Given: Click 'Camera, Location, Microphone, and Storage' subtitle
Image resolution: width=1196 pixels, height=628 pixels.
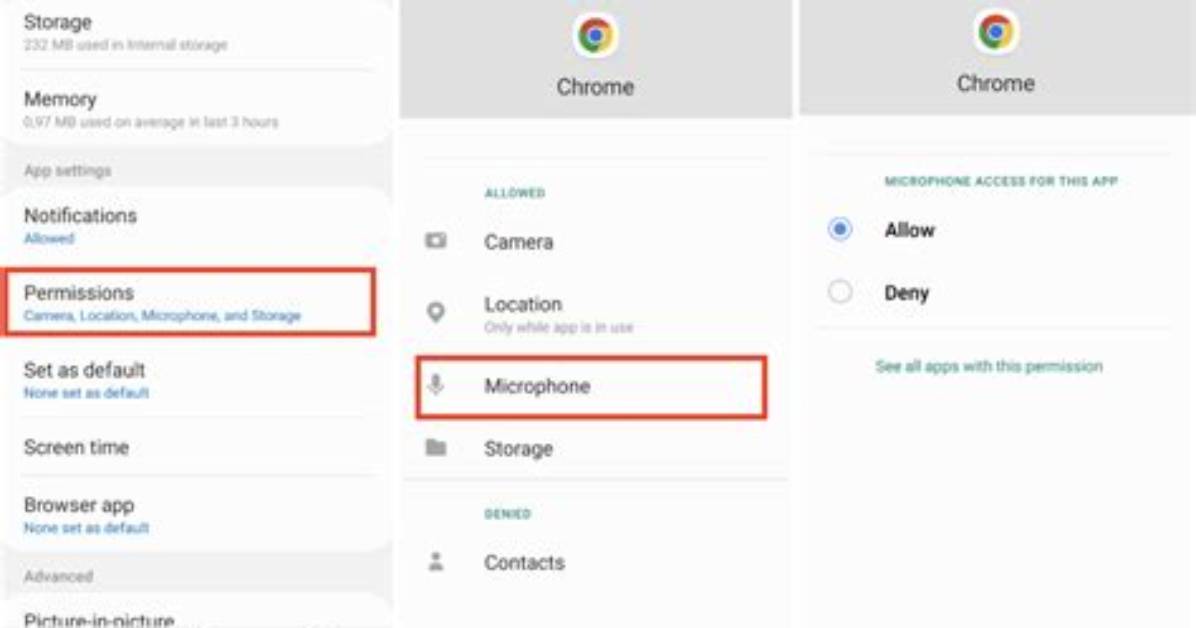Looking at the screenshot, I should coord(162,315).
